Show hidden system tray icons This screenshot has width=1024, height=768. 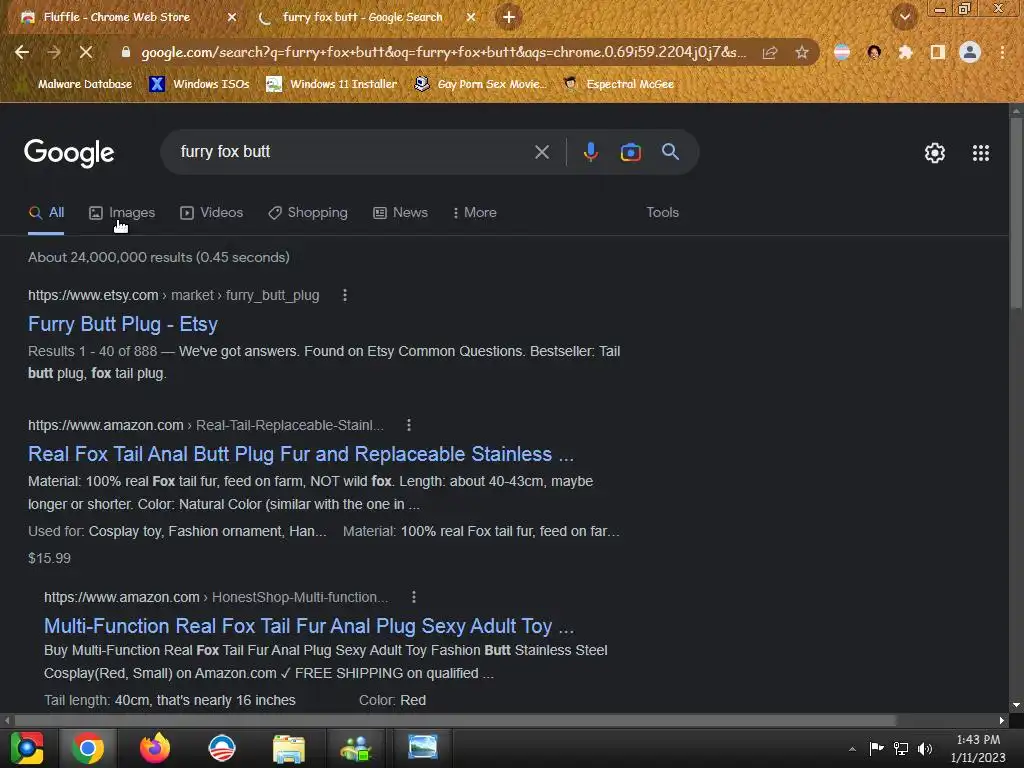pyautogui.click(x=852, y=749)
